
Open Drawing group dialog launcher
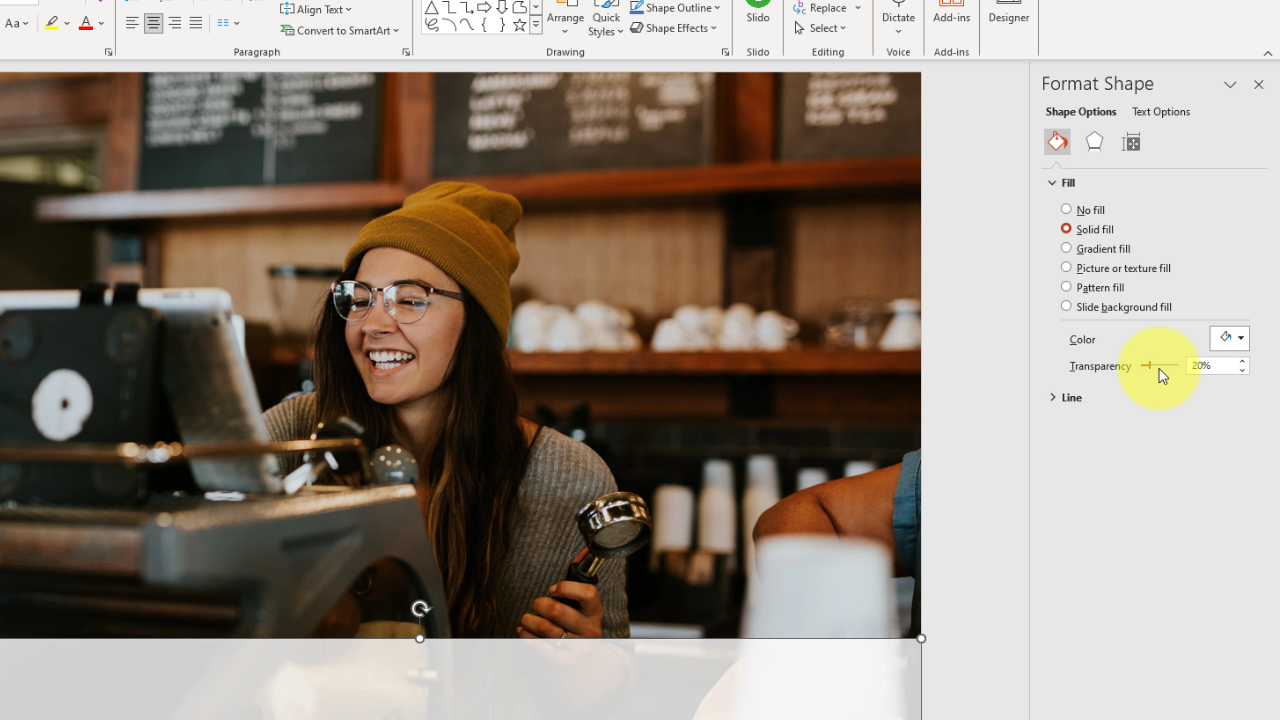point(725,52)
